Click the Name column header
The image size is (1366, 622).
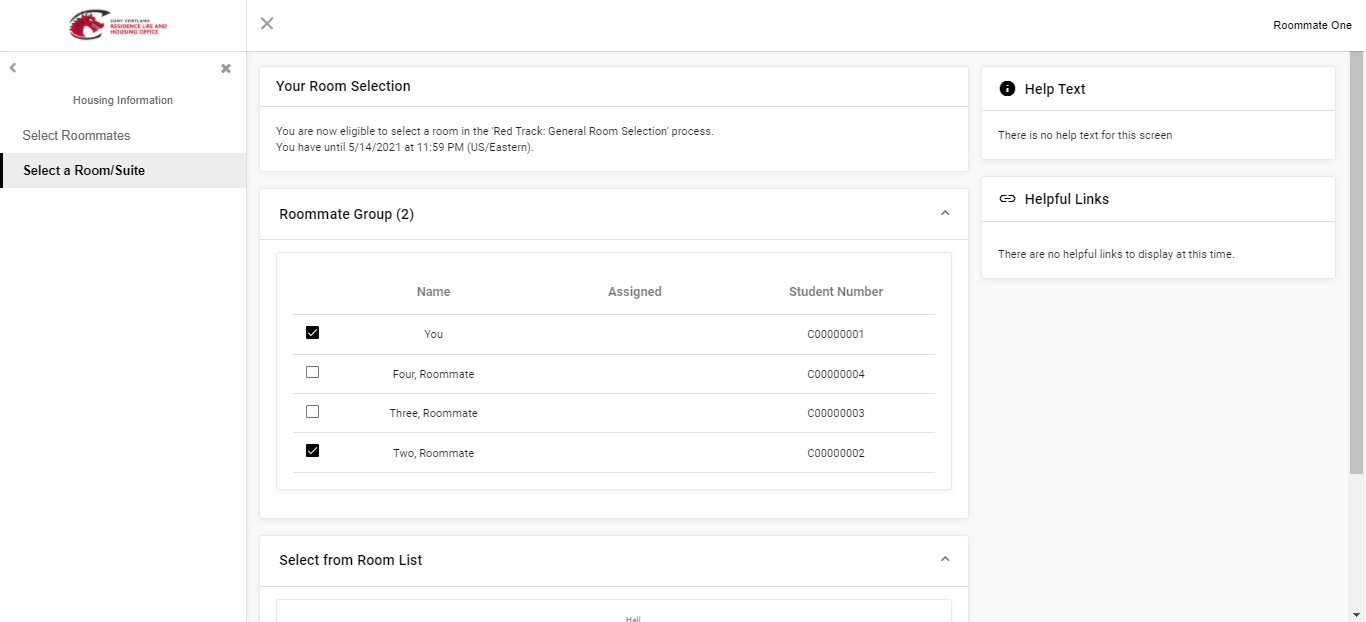pos(433,292)
